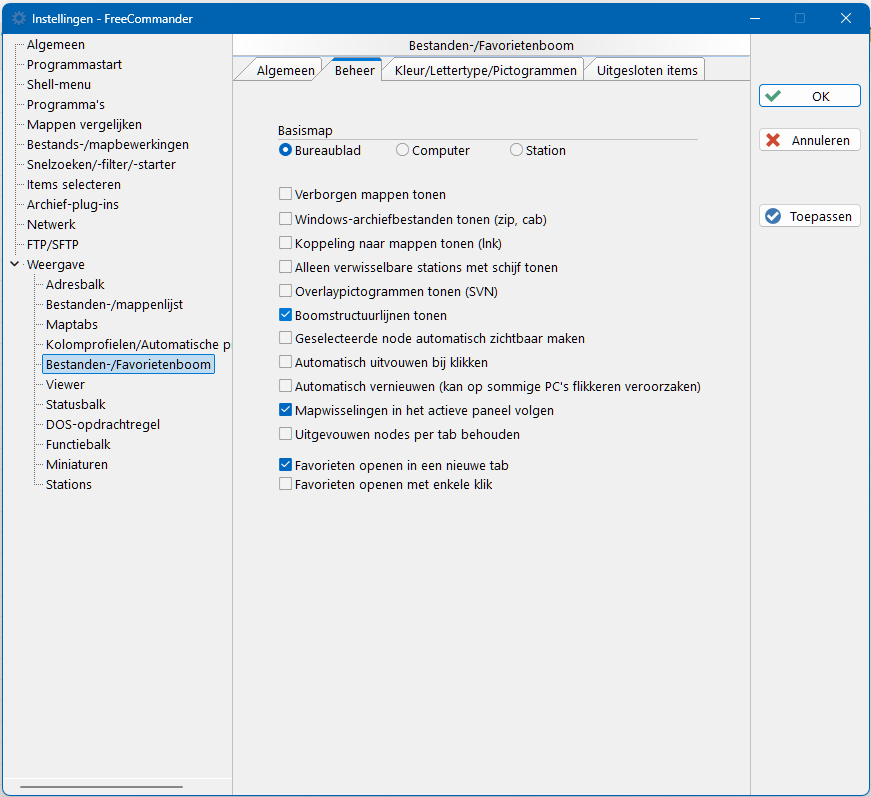The height and width of the screenshot is (797, 871).
Task: Close the Instellingen window
Action: coord(845,18)
